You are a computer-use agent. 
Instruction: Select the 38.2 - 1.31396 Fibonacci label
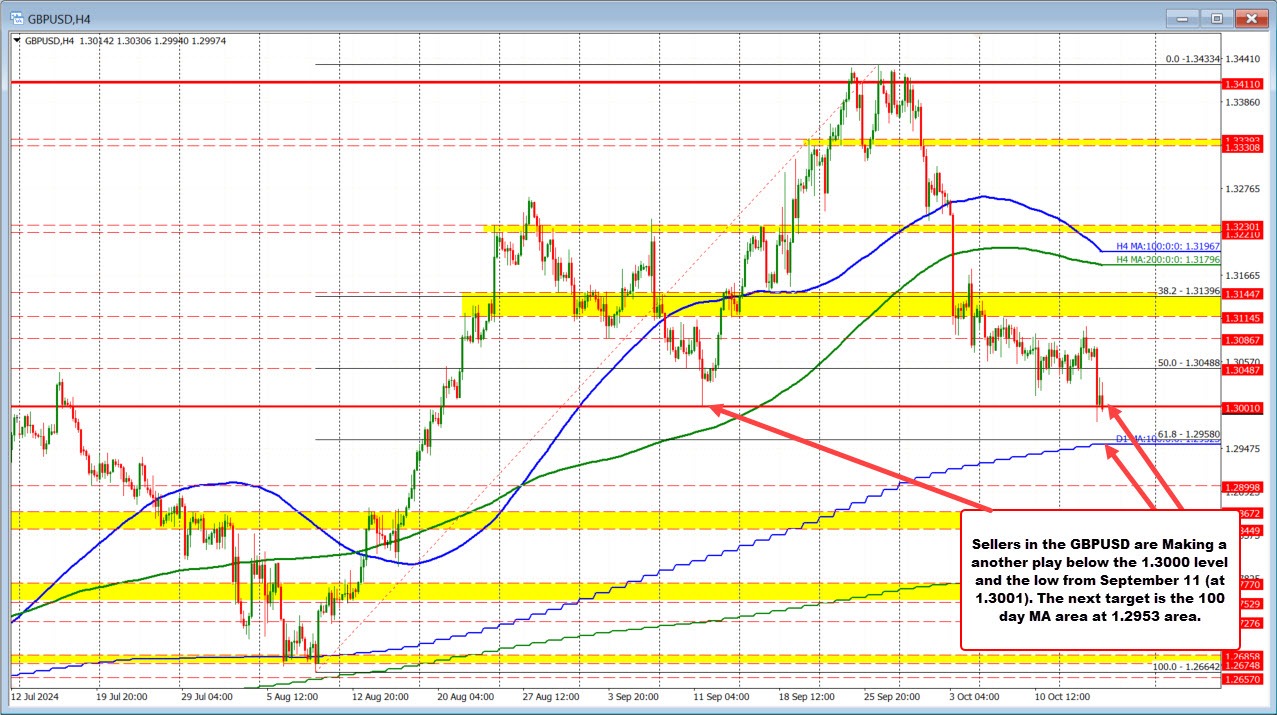coord(1190,289)
